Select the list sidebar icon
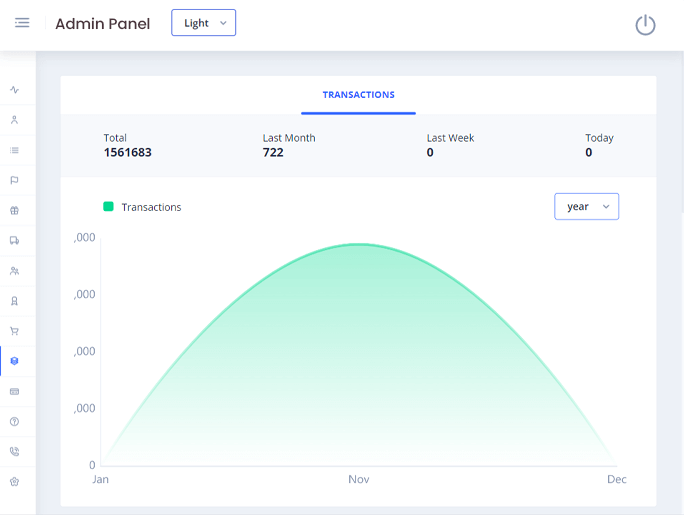Image resolution: width=684 pixels, height=515 pixels. (14, 150)
